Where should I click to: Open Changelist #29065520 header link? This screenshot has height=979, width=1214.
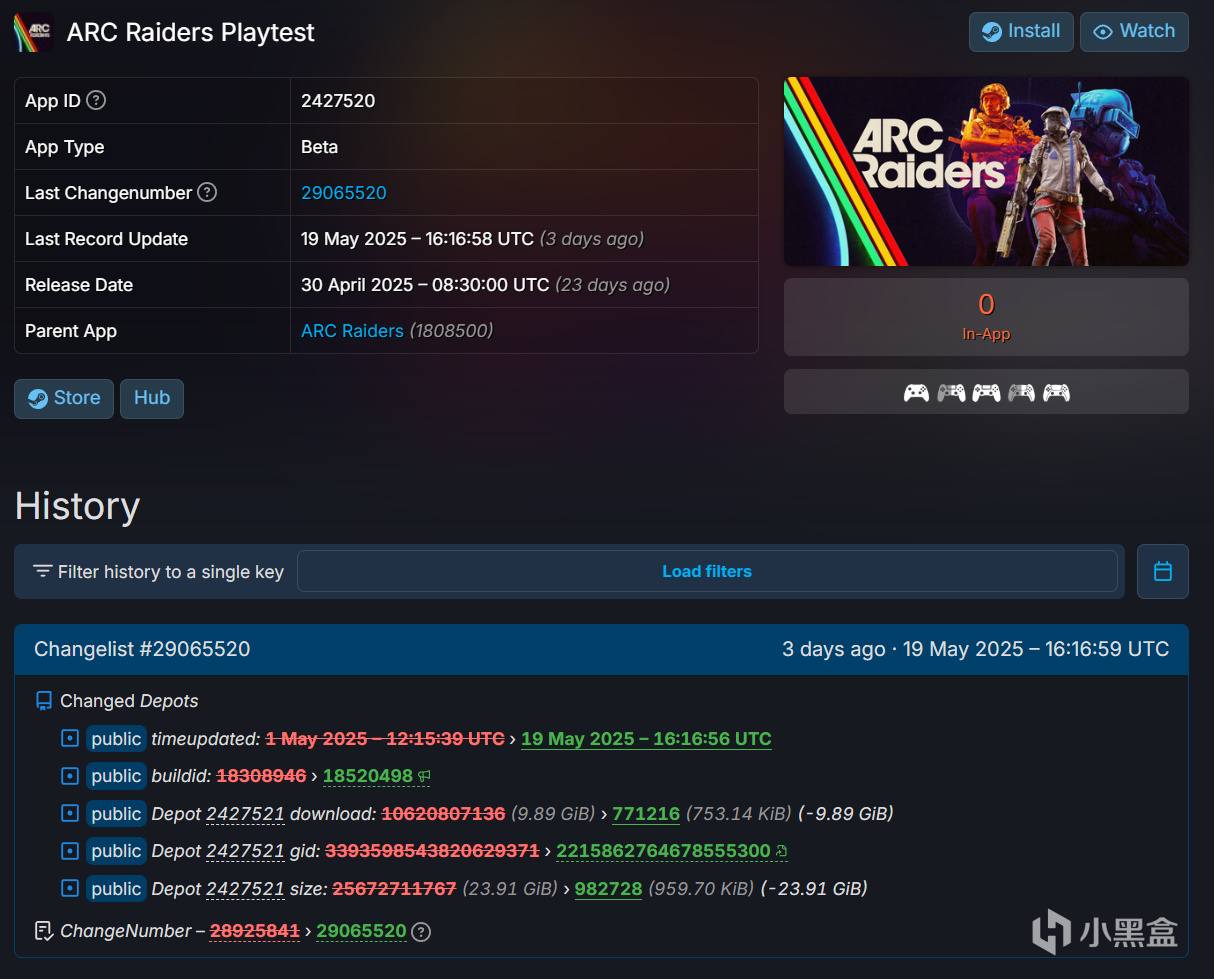[142, 649]
